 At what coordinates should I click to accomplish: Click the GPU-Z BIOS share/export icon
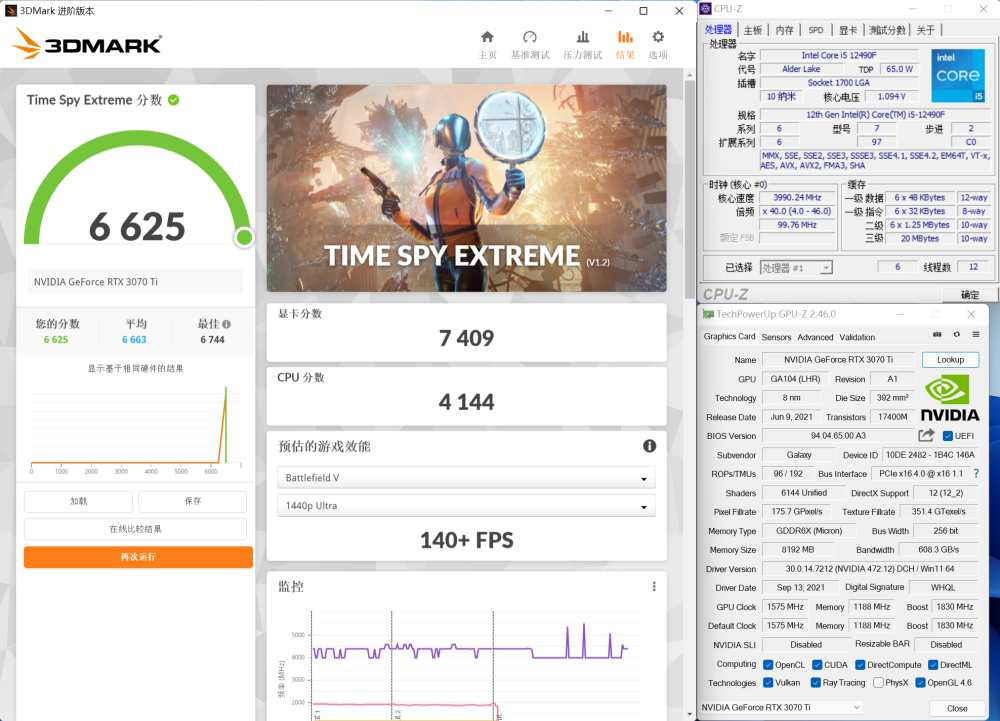(926, 435)
